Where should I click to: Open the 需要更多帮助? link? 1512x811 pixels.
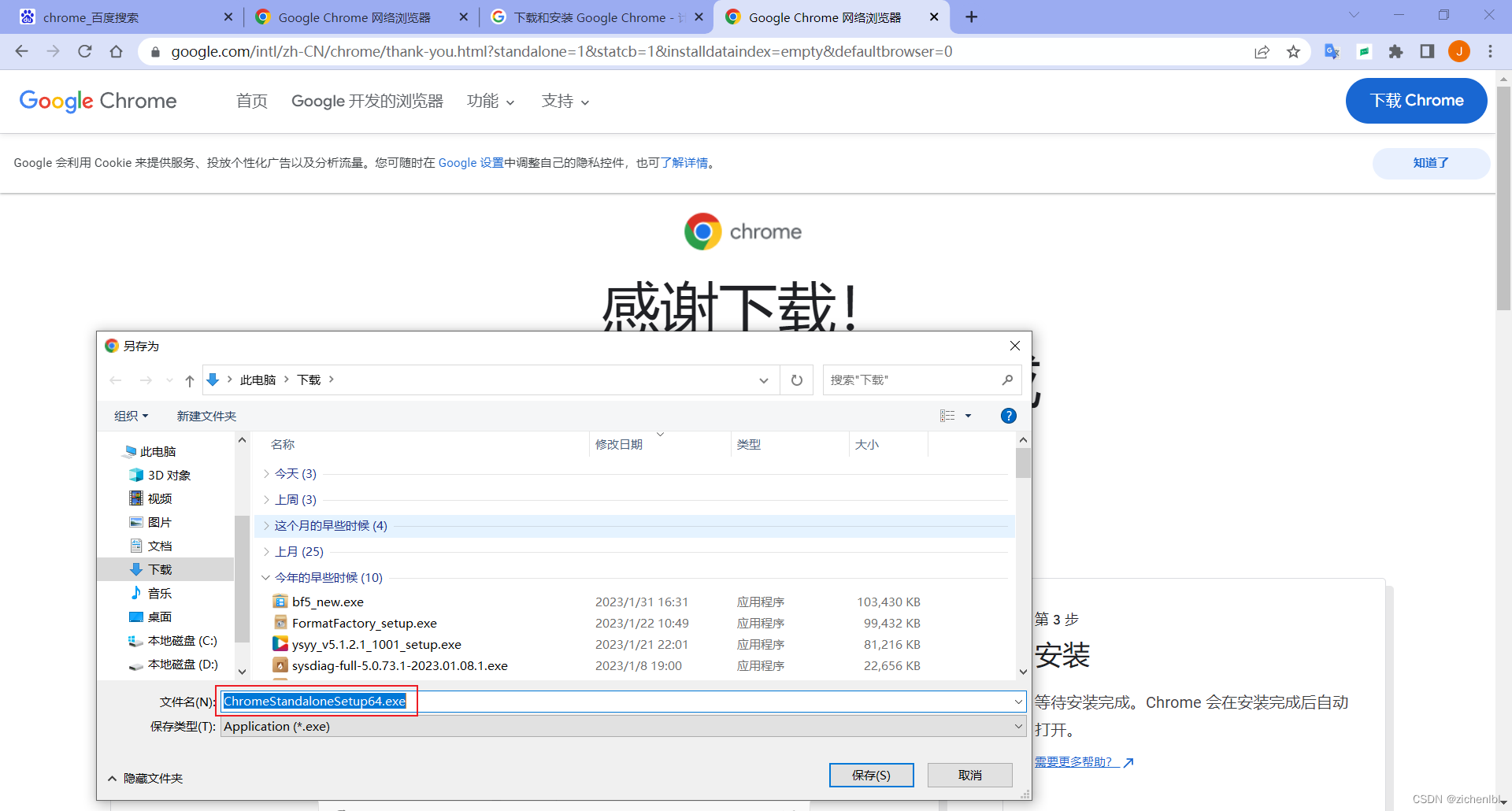click(1084, 762)
